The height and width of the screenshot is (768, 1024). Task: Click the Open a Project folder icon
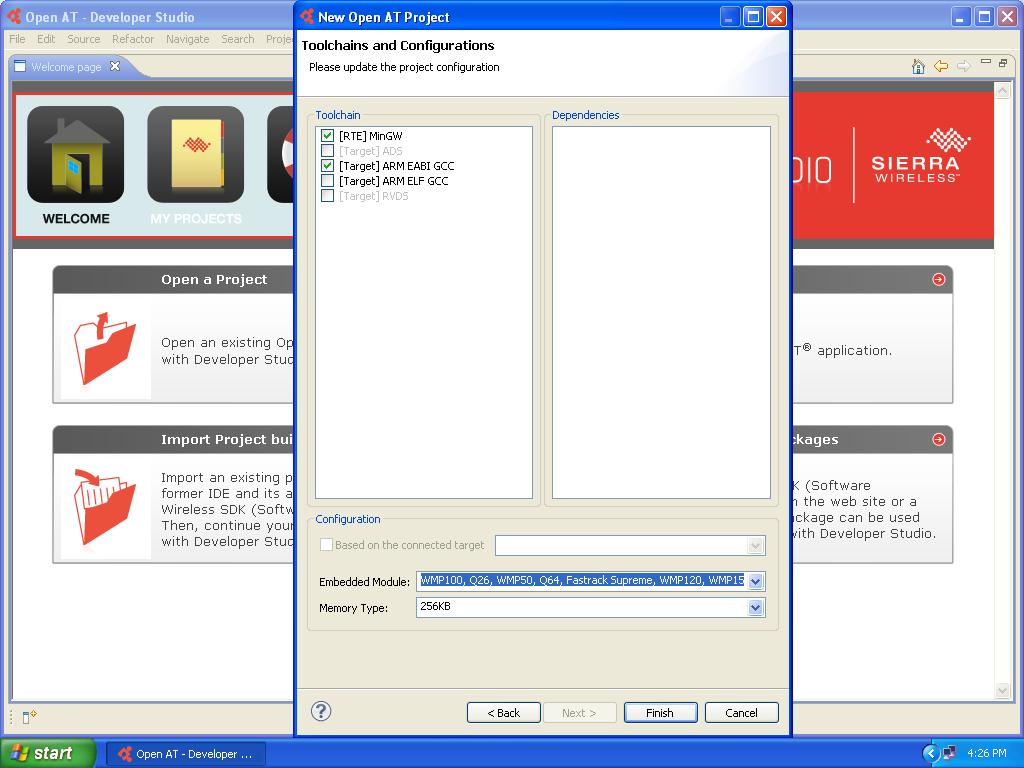104,347
